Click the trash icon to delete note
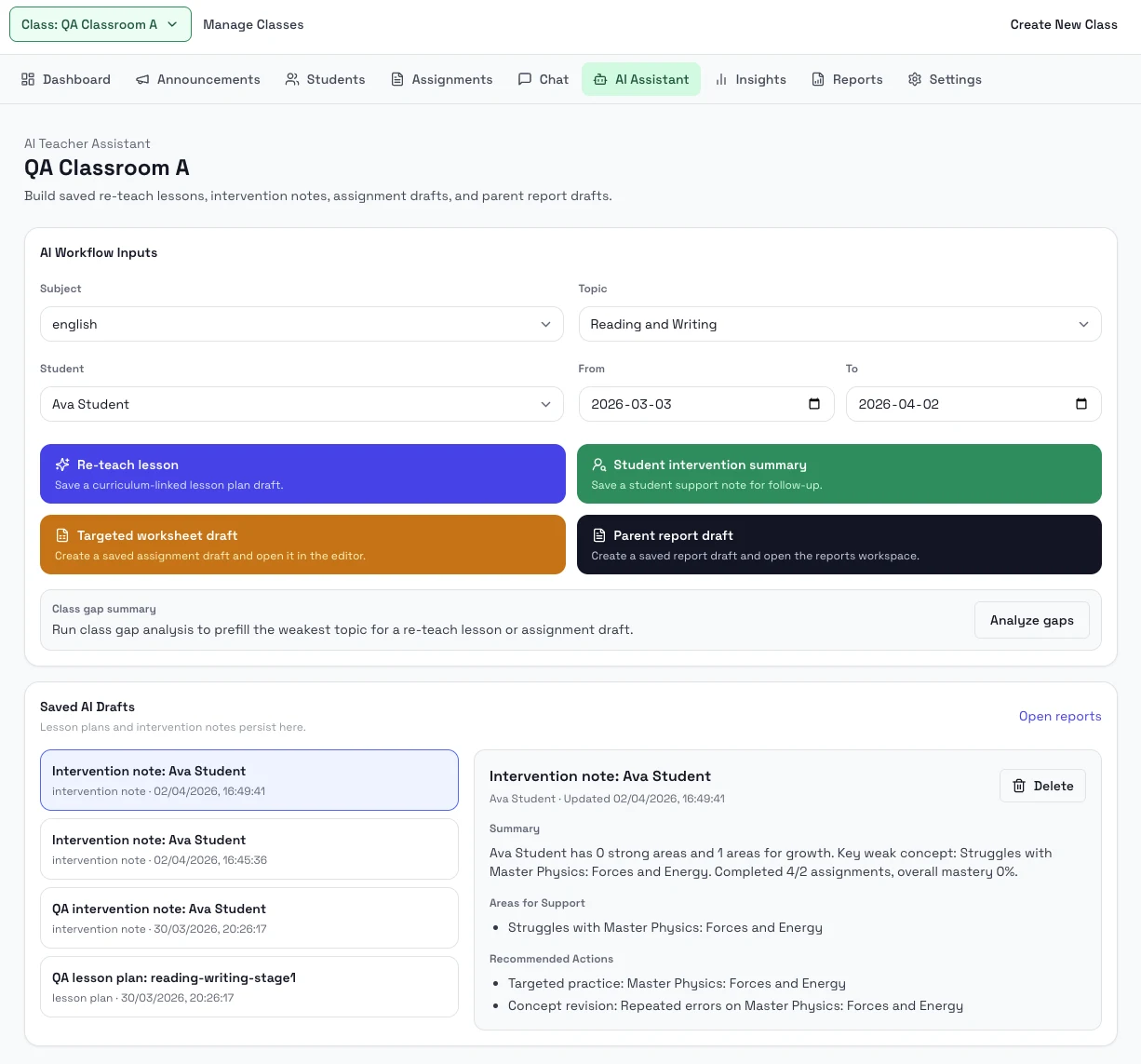 pos(1019,786)
